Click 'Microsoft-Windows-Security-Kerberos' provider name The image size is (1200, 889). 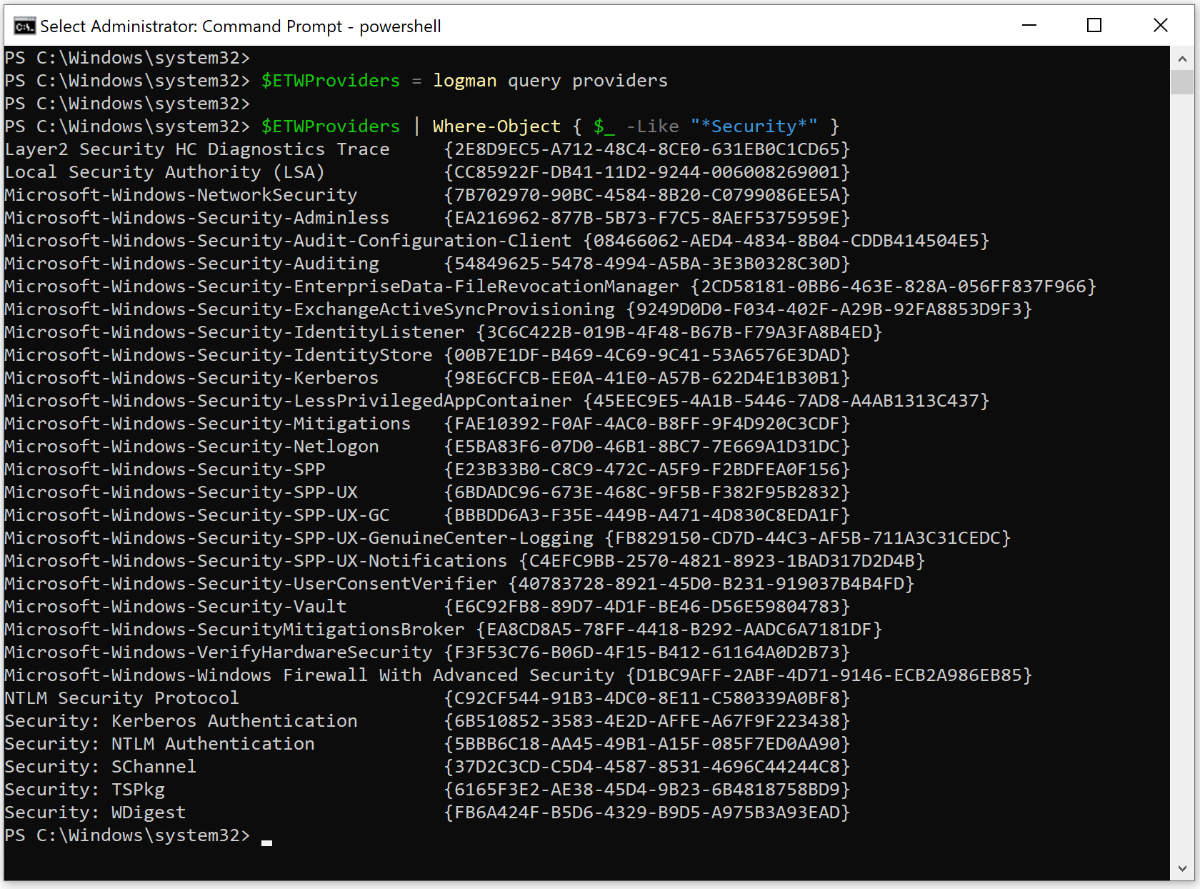[192, 378]
